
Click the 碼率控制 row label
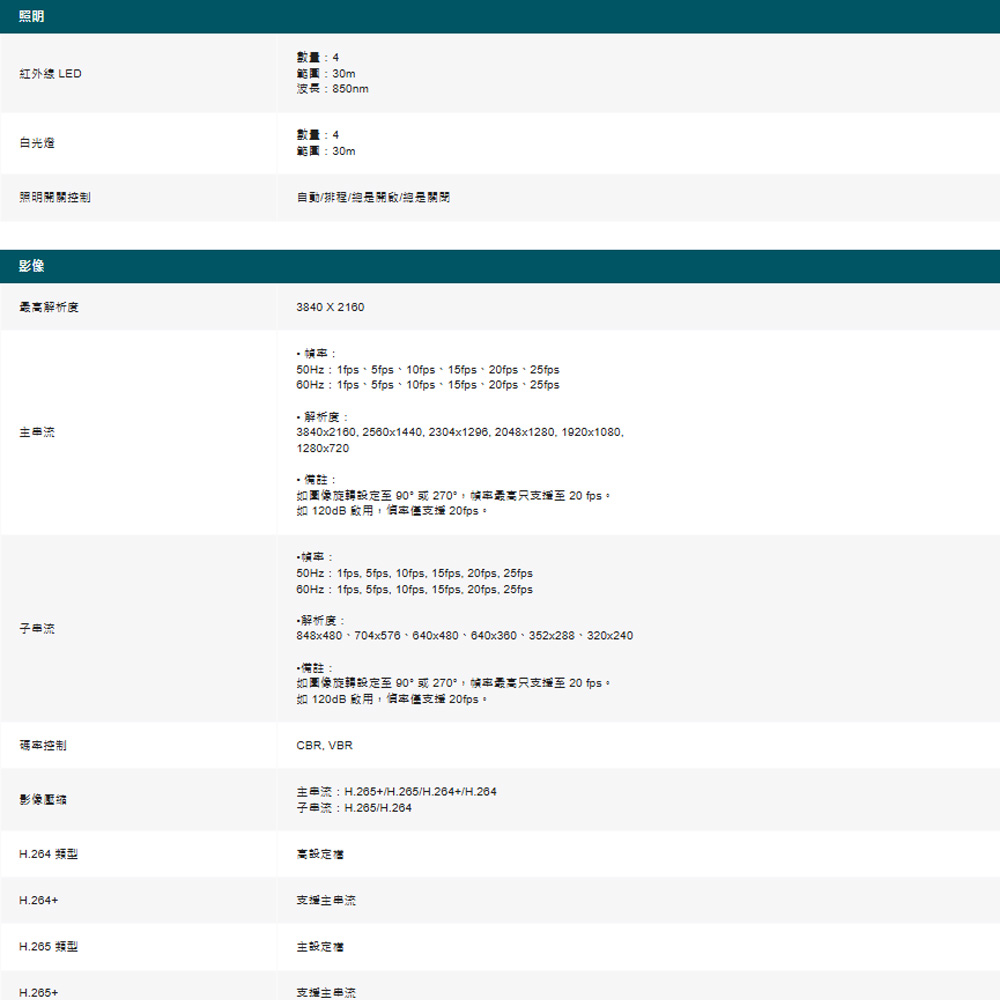pos(43,746)
